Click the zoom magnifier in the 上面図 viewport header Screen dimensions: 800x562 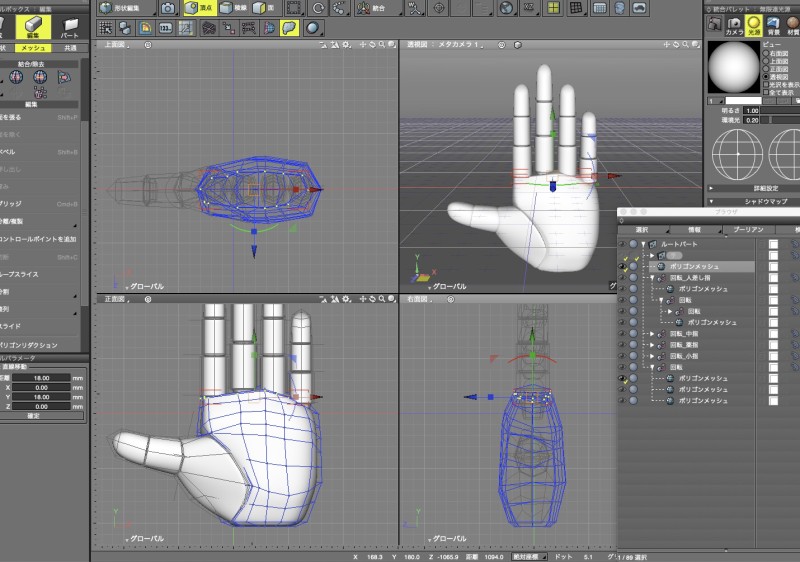tap(382, 45)
